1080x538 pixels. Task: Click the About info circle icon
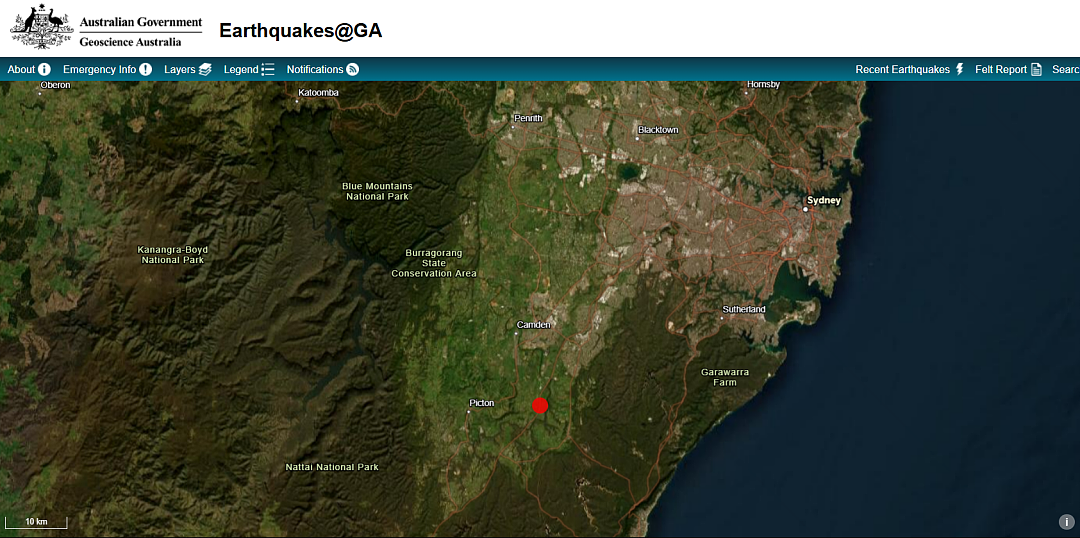[x=44, y=70]
